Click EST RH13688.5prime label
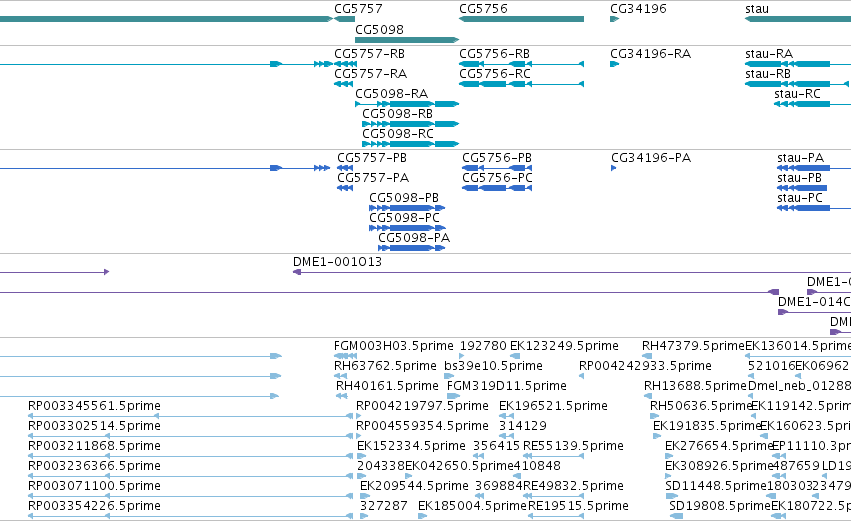 click(696, 386)
